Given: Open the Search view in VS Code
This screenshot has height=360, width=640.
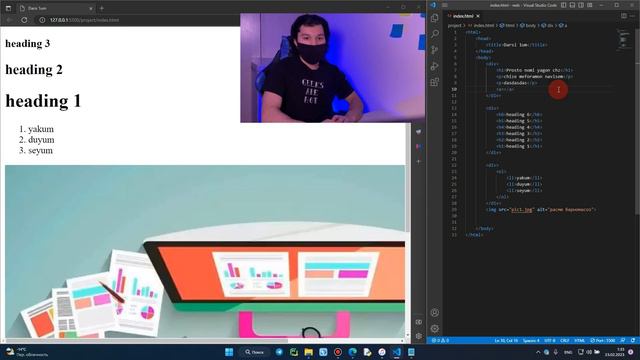Looking at the screenshot, I should (435, 34).
